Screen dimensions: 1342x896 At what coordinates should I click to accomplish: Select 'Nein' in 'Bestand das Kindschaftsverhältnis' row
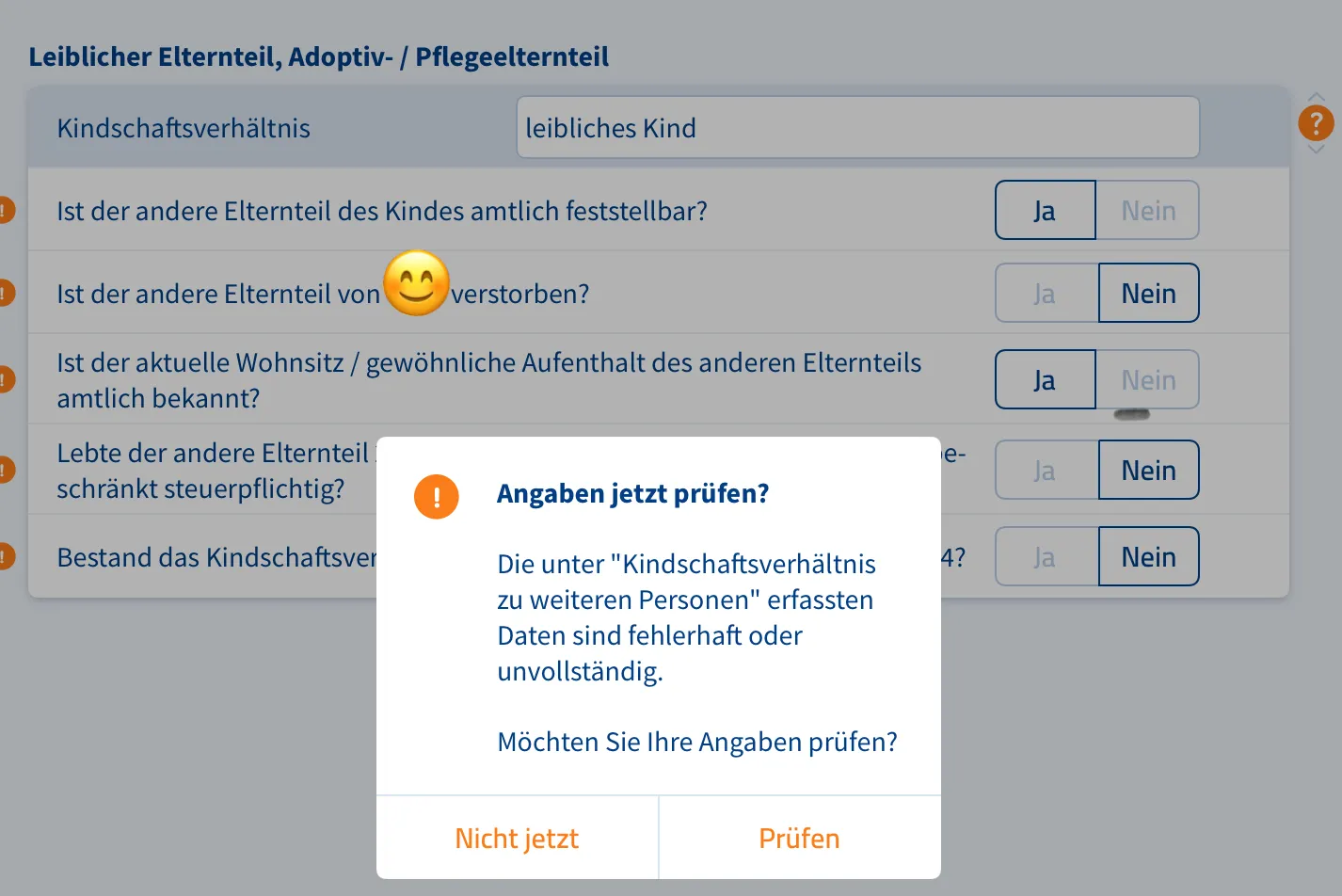point(1148,557)
